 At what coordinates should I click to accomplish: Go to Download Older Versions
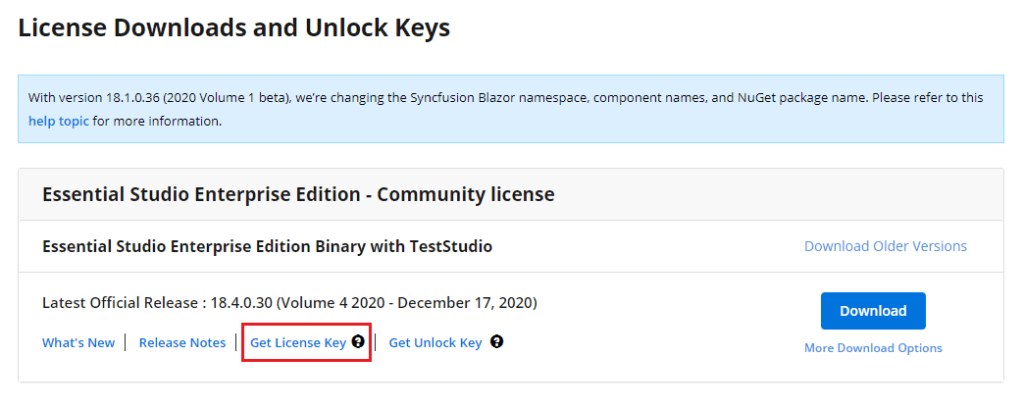pyautogui.click(x=885, y=246)
